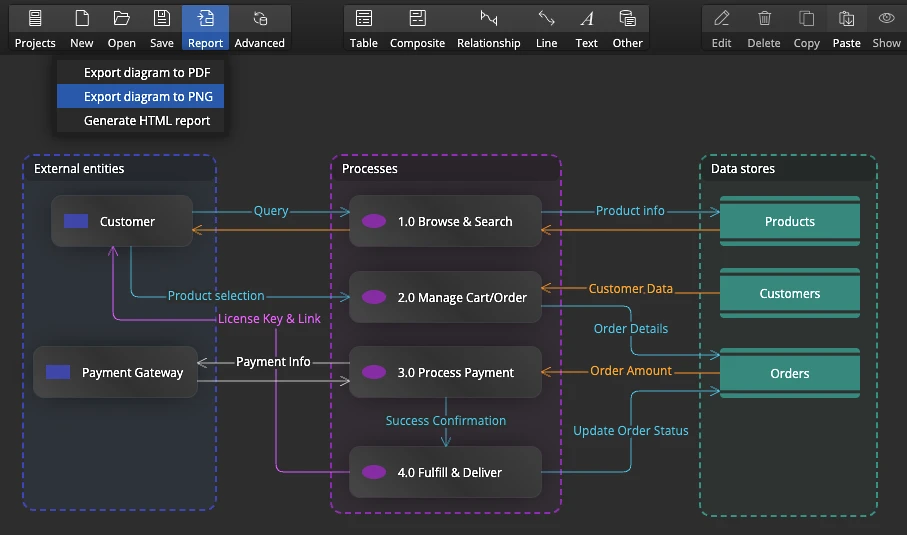Choose Export diagram to PDF

click(x=141, y=72)
